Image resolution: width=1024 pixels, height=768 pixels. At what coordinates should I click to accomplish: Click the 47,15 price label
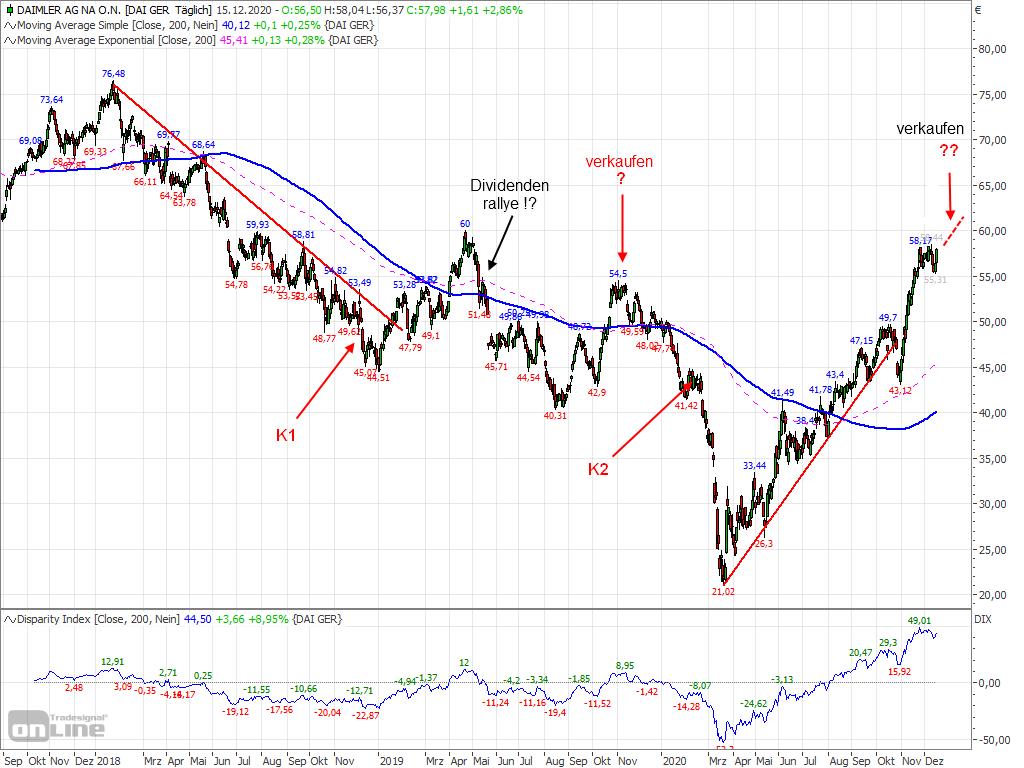(x=861, y=341)
